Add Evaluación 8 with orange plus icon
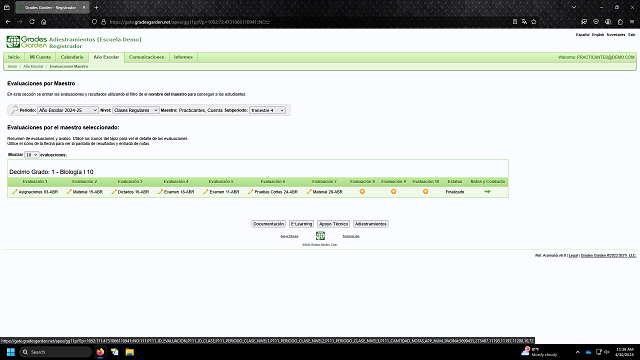 (362, 191)
